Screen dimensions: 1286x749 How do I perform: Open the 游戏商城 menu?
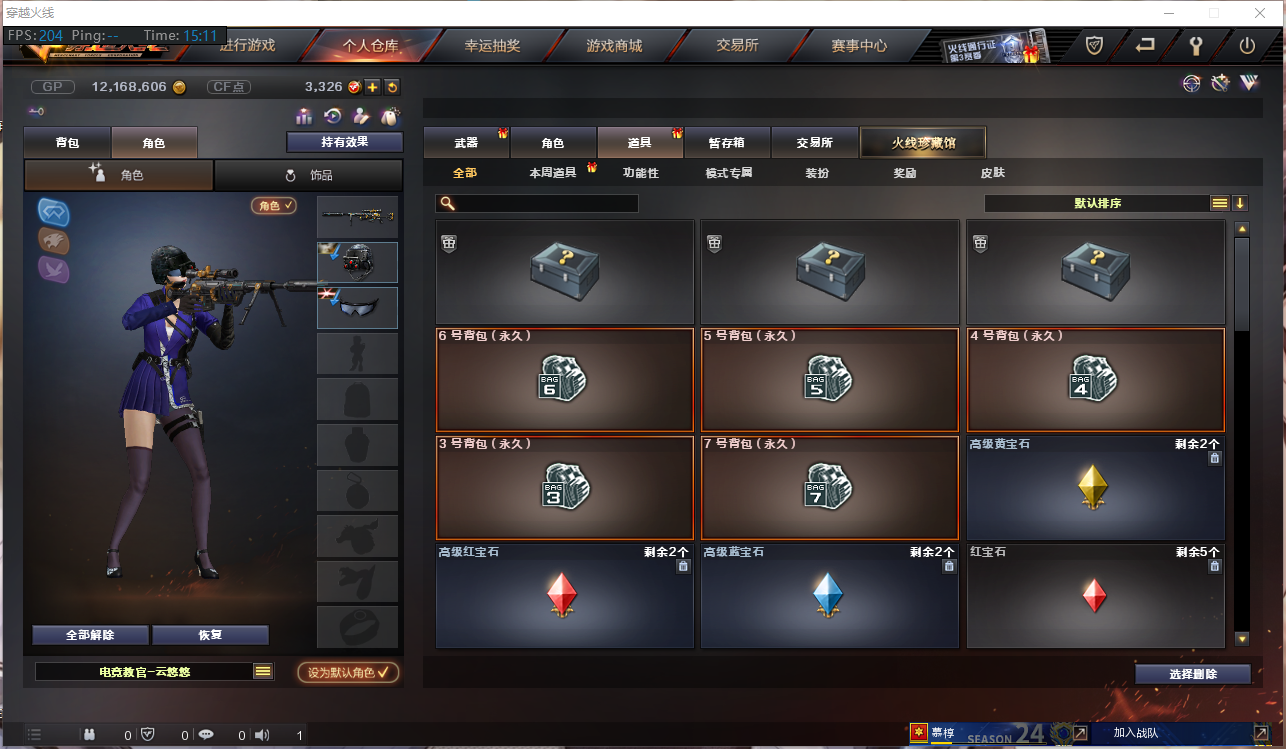pyautogui.click(x=614, y=46)
